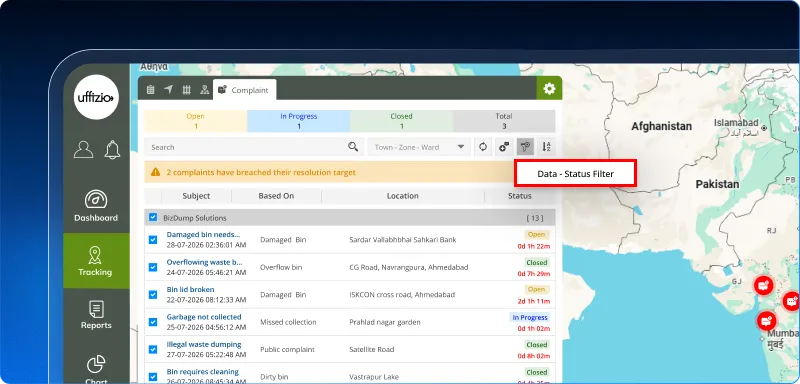Open the Garbage not collected complaint
800x384 pixels.
204,317
